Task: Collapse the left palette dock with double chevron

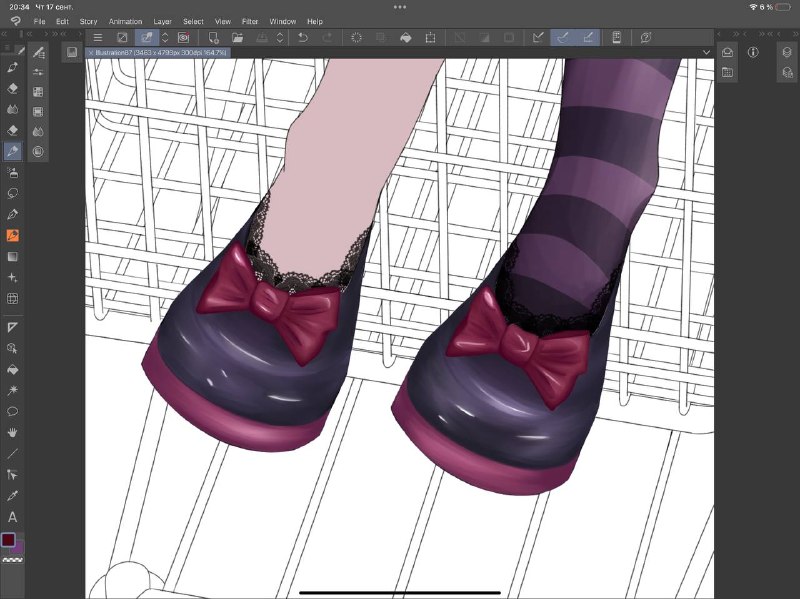Action: (5, 34)
